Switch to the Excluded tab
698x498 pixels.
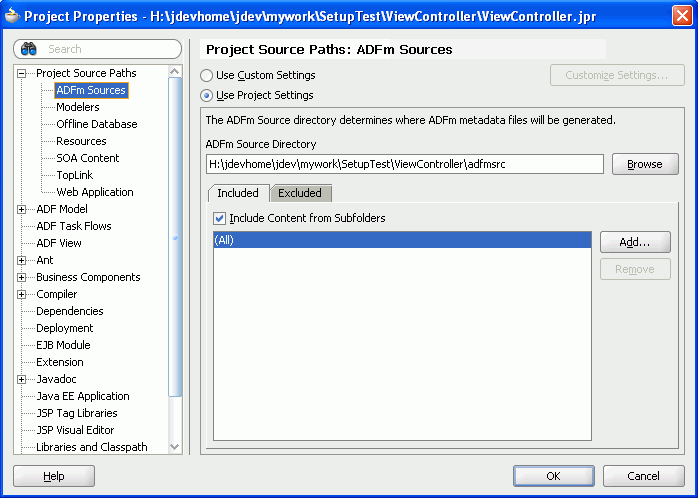(x=300, y=193)
